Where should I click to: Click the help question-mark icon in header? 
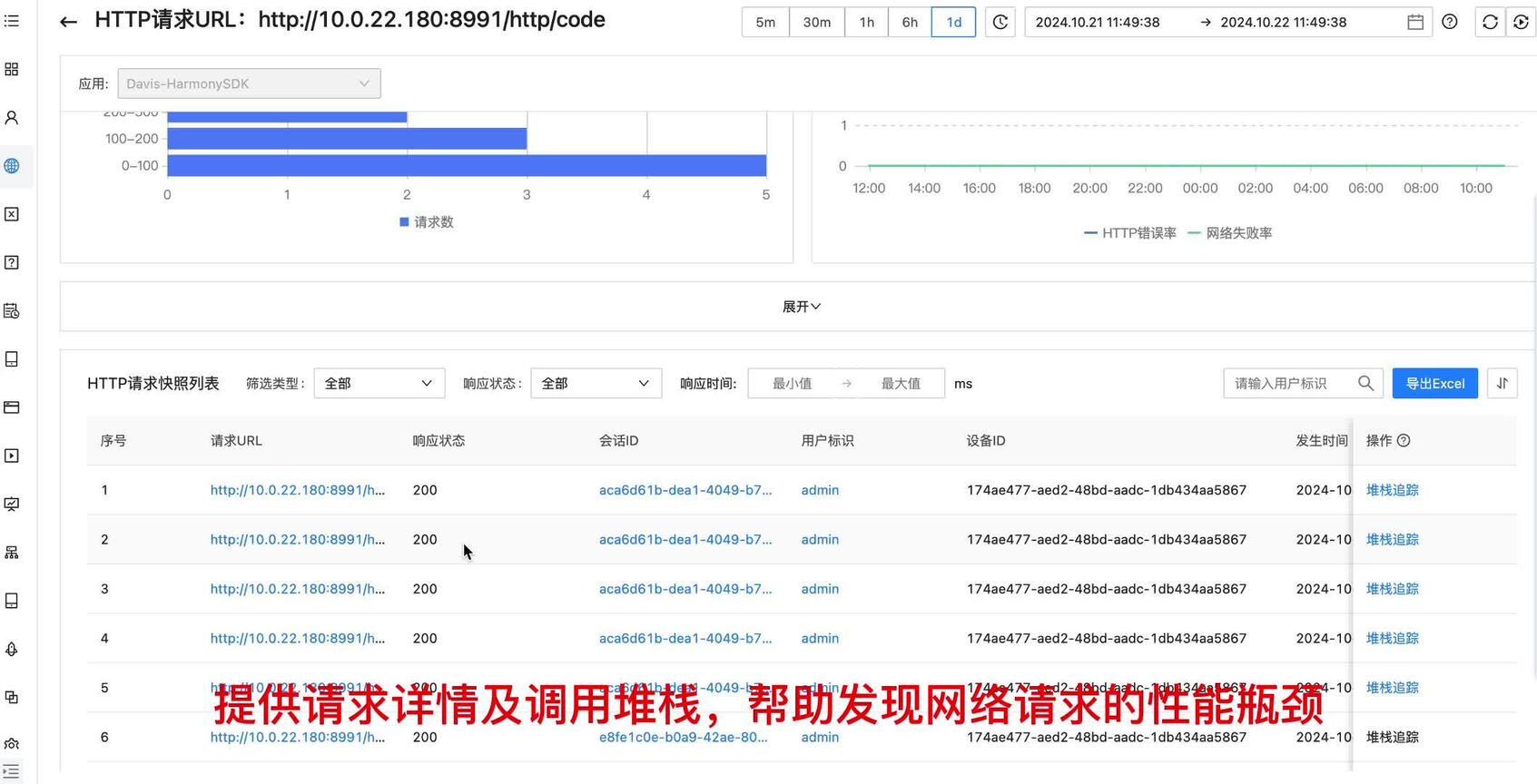1450,22
